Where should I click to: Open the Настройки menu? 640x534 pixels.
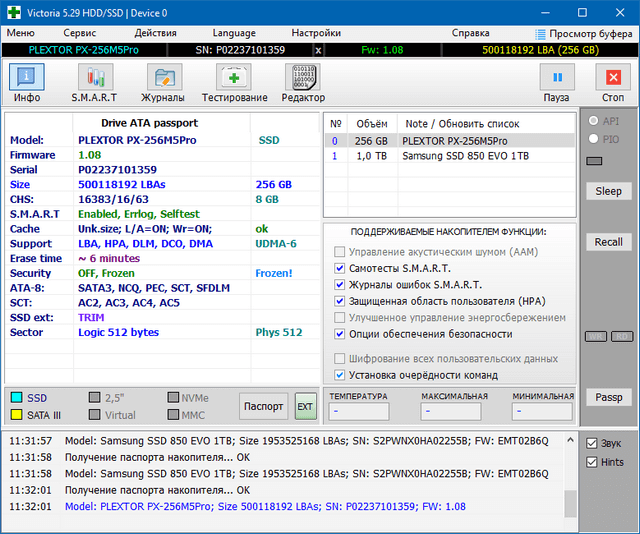pyautogui.click(x=316, y=33)
